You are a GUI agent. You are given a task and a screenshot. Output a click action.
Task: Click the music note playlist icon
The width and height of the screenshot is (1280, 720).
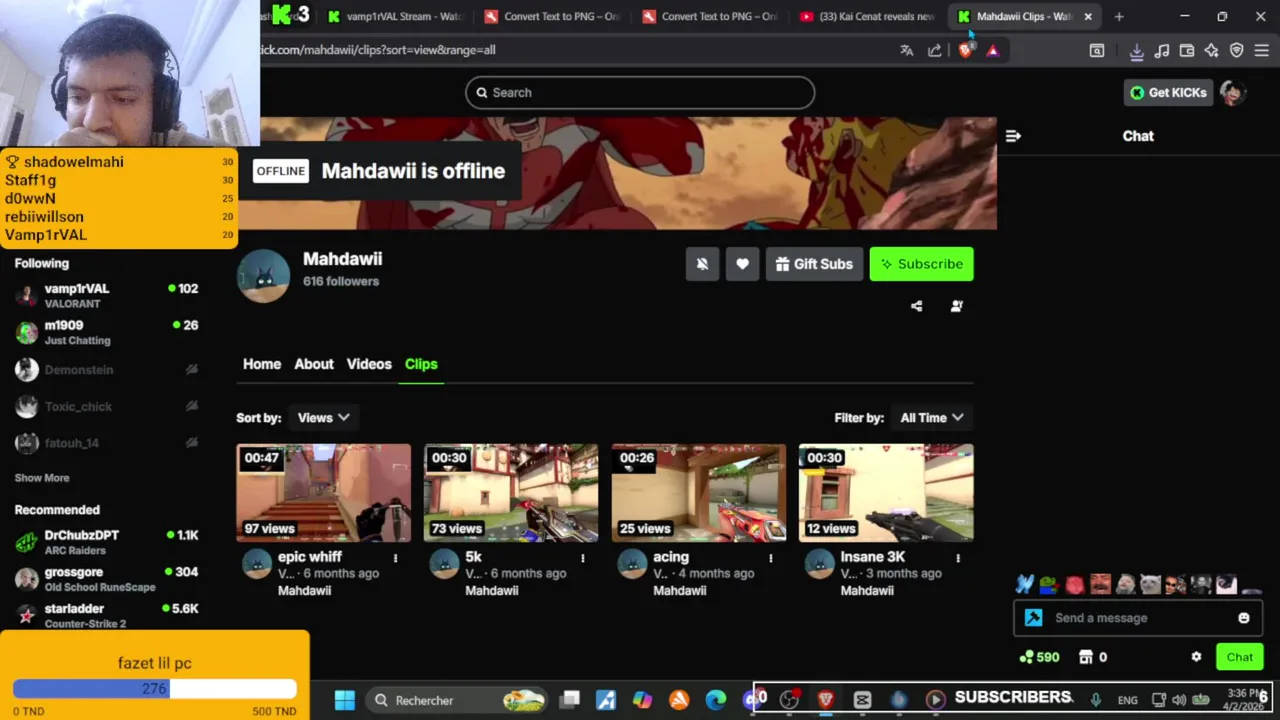[1162, 50]
